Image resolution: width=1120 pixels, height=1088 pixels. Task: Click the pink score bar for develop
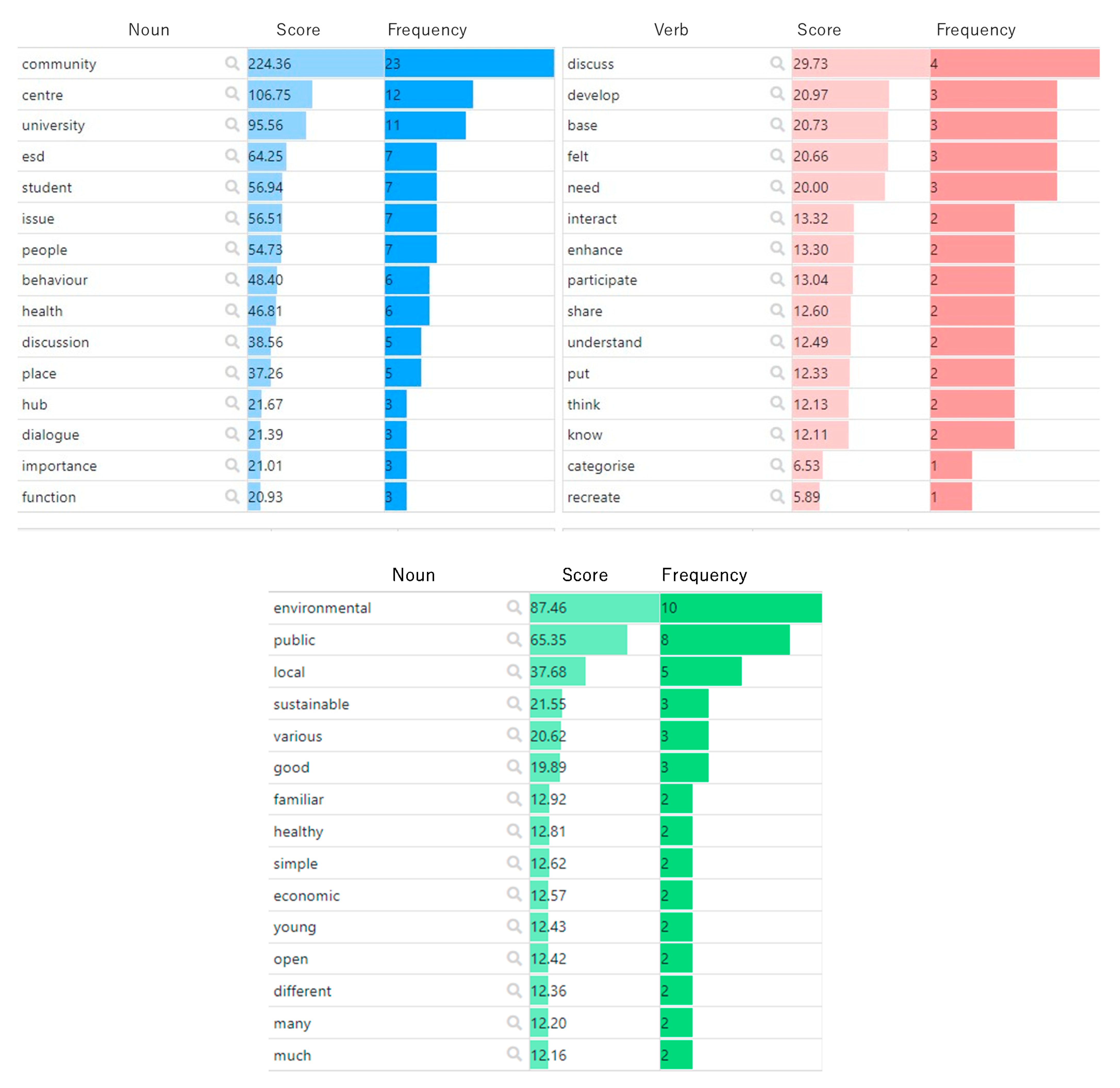[x=840, y=95]
